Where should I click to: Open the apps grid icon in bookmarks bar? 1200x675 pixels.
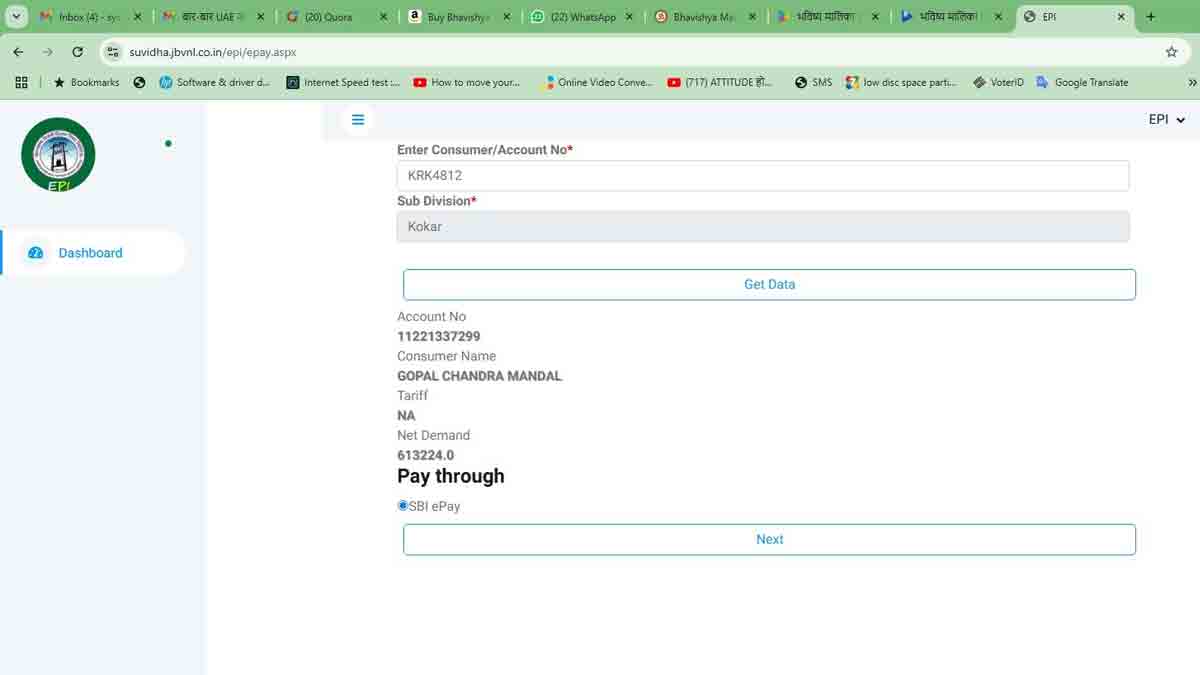point(21,83)
